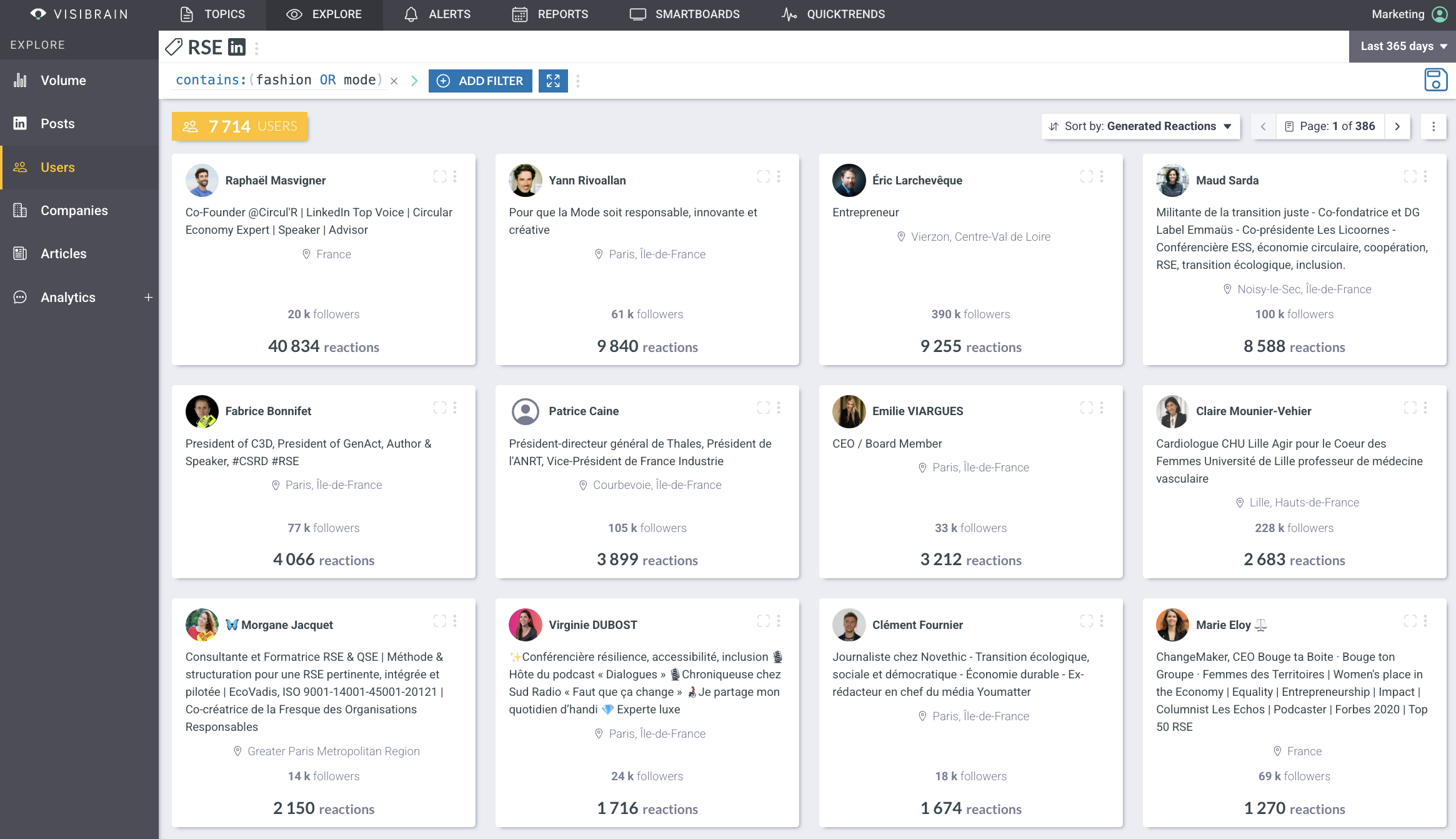This screenshot has width=1456, height=839.
Task: Toggle selection box on Emilie VIARGUES card
Action: click(1087, 408)
